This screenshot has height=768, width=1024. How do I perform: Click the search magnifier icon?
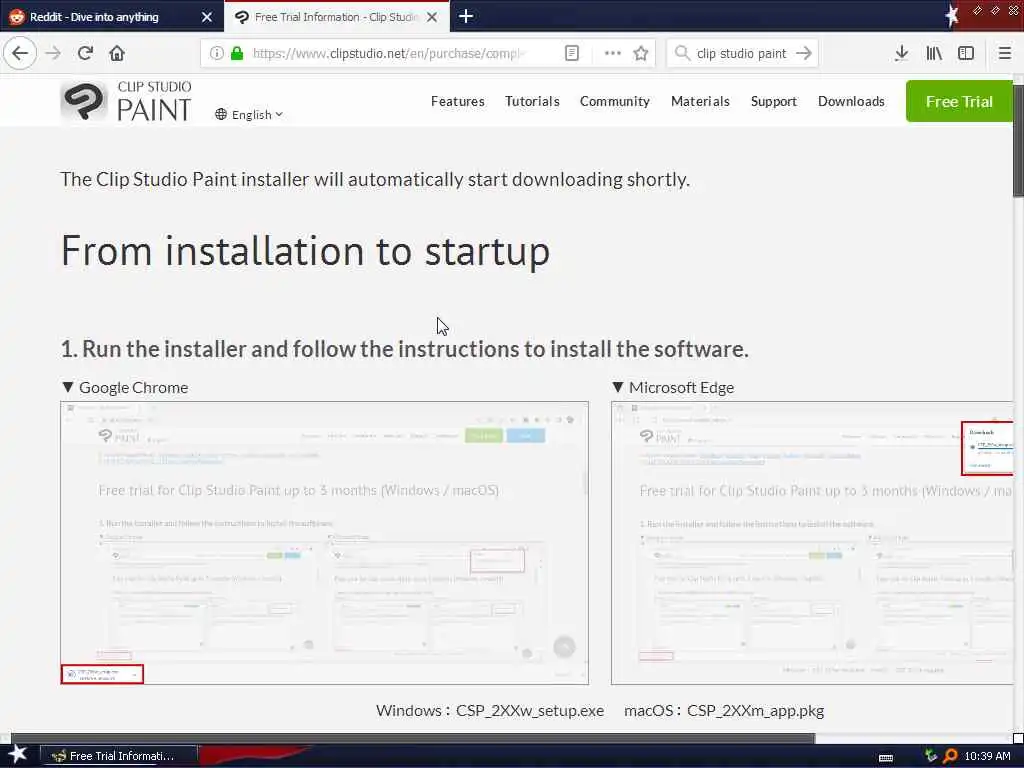[x=682, y=54]
